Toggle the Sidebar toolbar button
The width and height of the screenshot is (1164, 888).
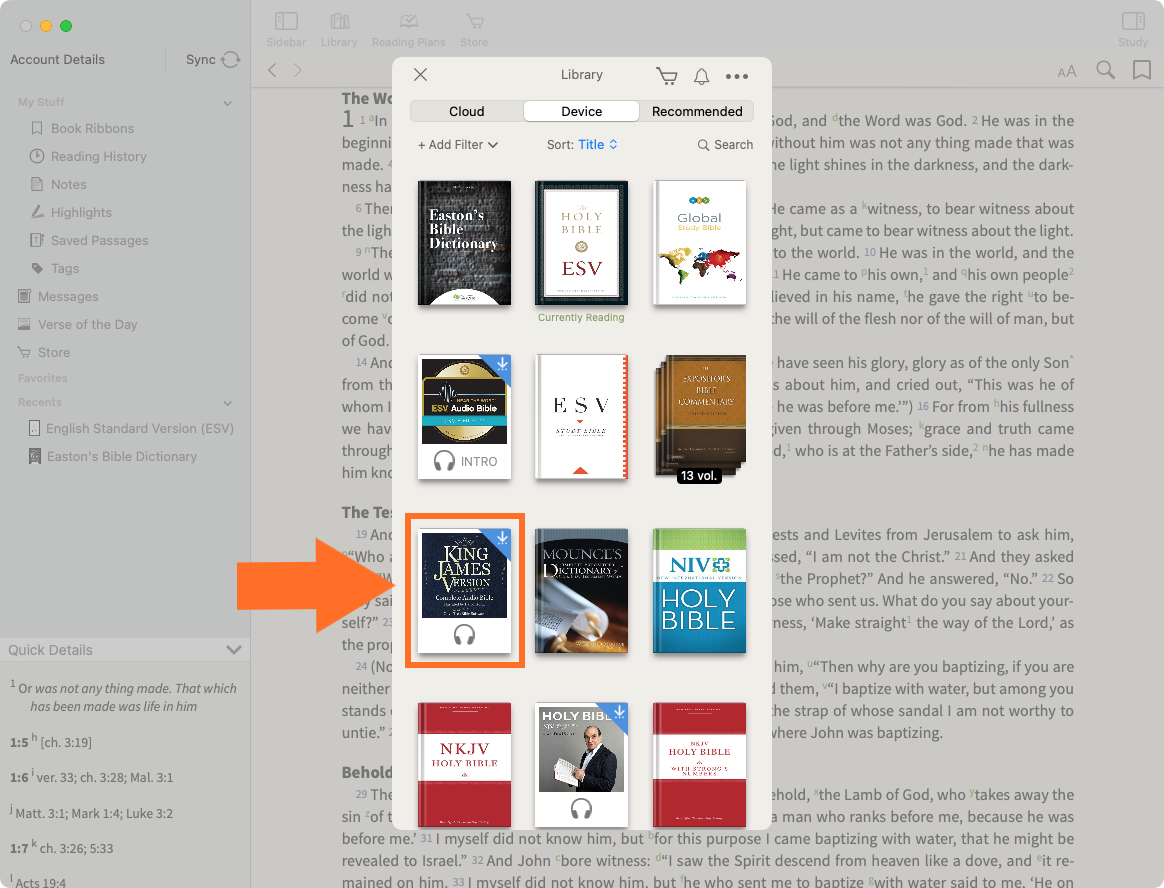(x=286, y=28)
